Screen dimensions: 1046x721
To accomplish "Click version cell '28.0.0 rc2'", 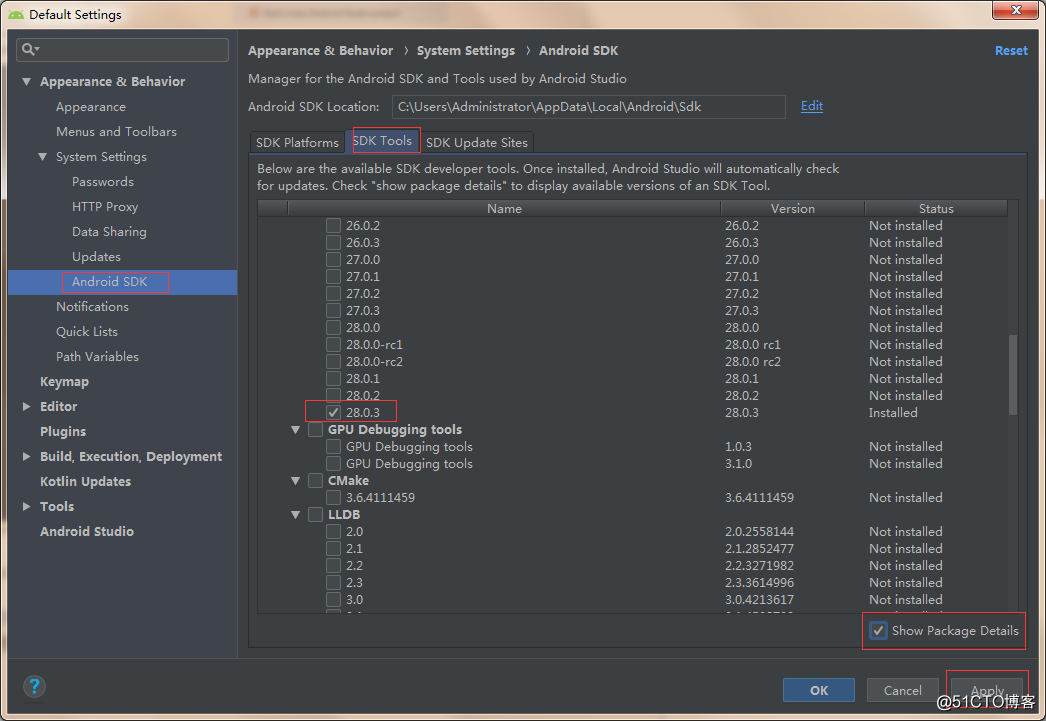I will pyautogui.click(x=752, y=362).
